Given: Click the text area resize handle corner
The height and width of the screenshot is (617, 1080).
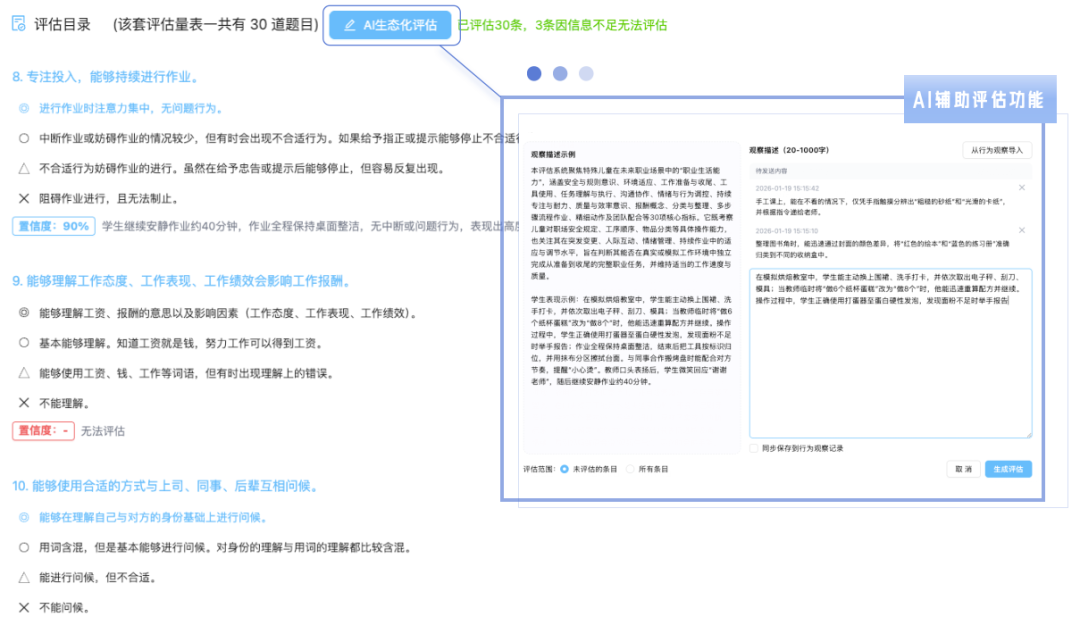Looking at the screenshot, I should coord(1028,435).
